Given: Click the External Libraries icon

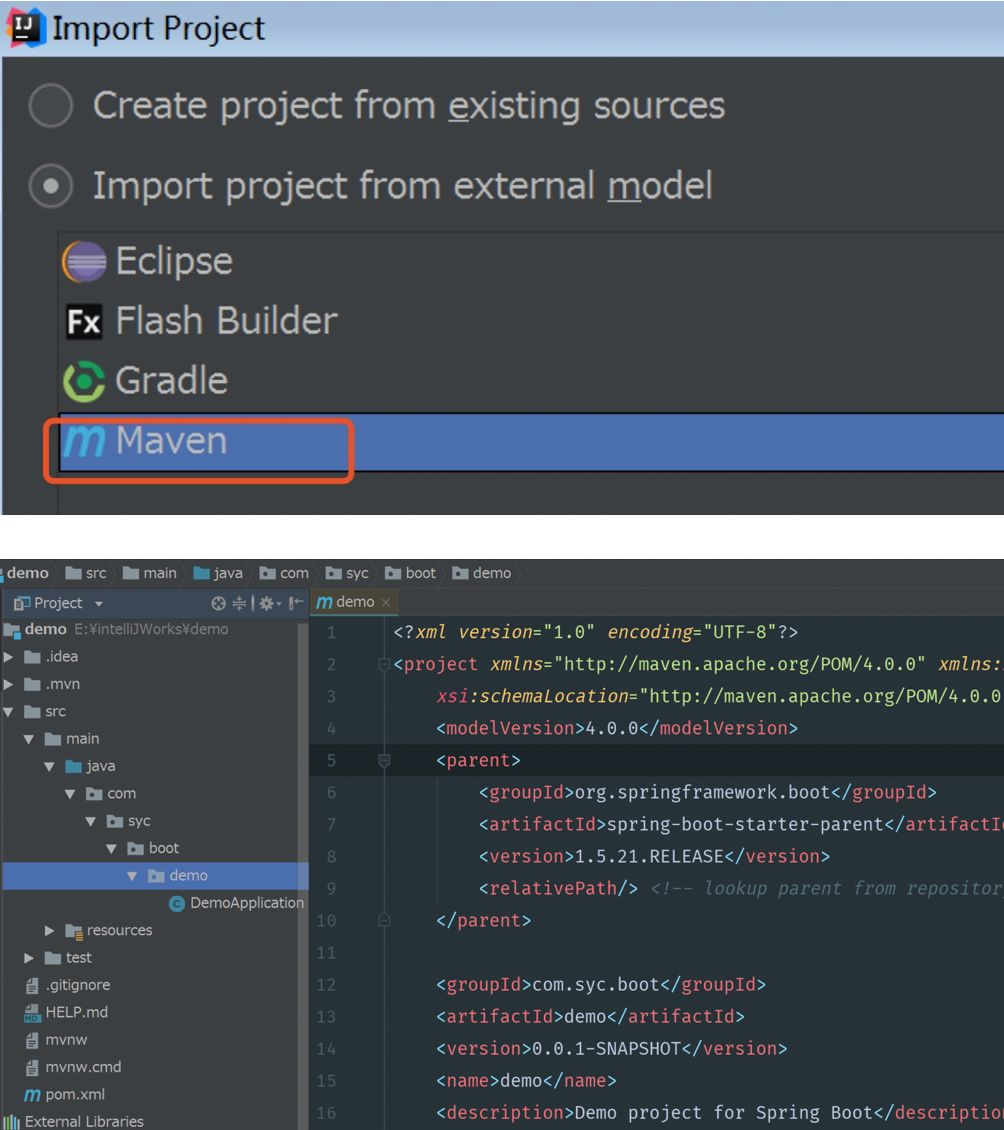Looking at the screenshot, I should coord(11,1122).
